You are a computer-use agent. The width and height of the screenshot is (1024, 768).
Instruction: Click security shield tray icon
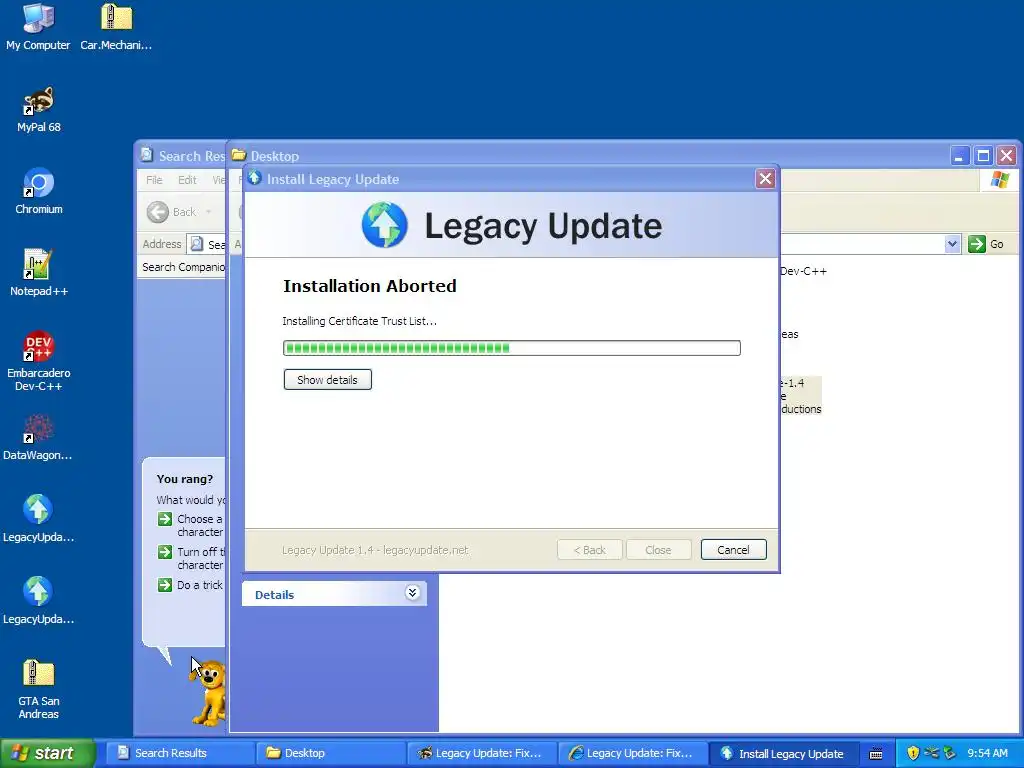pos(913,753)
